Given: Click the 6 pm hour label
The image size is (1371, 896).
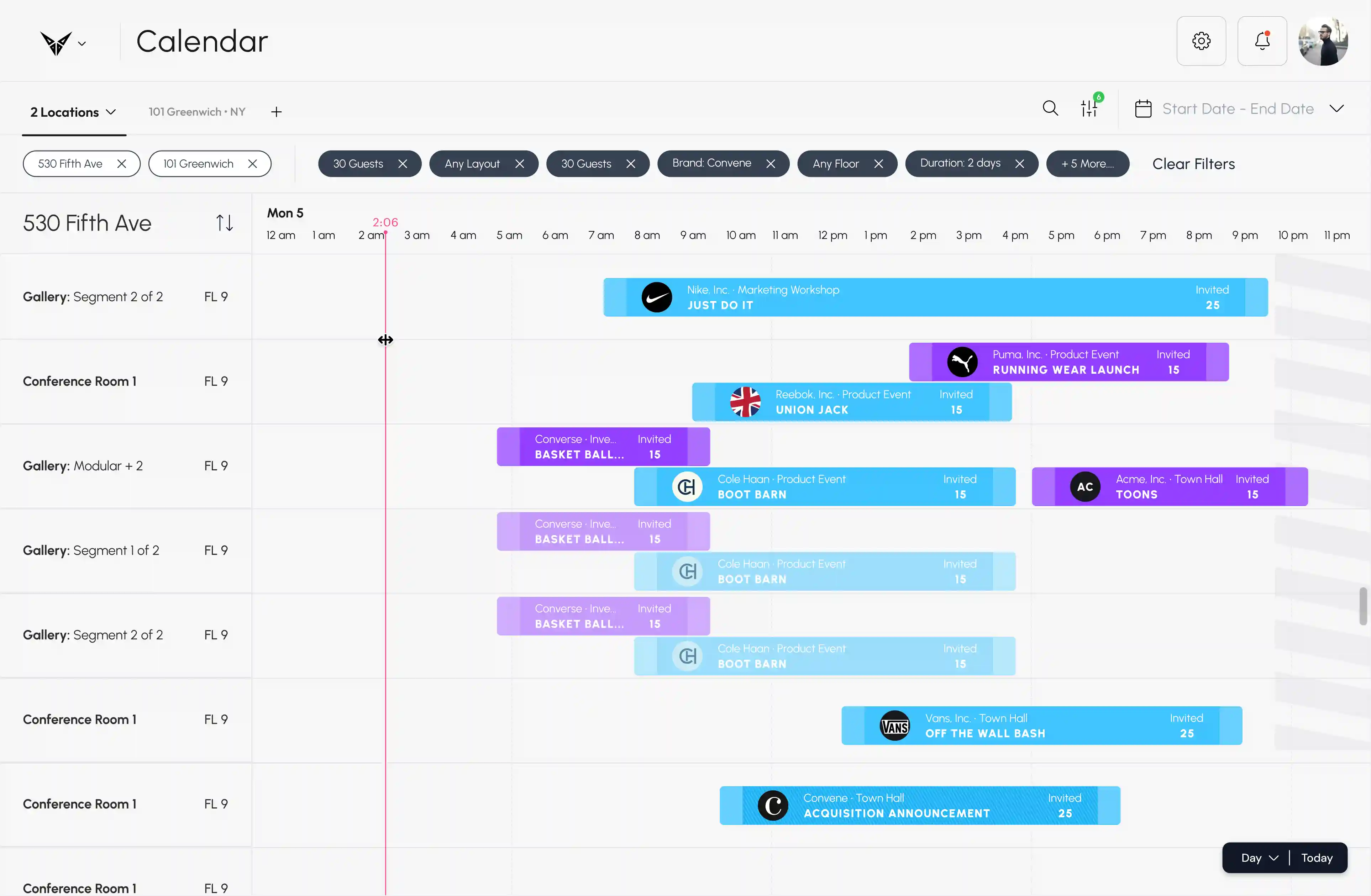Looking at the screenshot, I should pyautogui.click(x=1107, y=235).
